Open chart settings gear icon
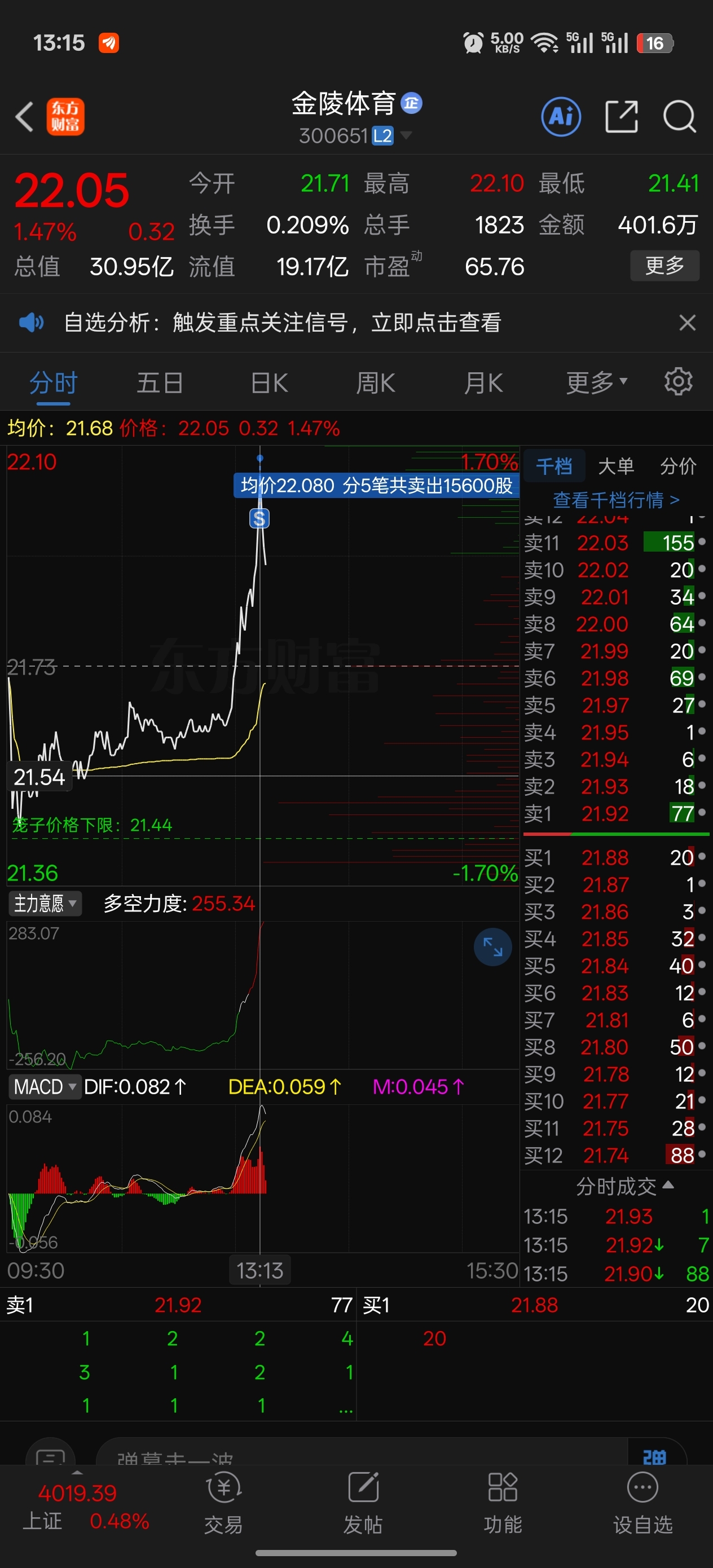This screenshot has height=1568, width=713. pos(678,382)
